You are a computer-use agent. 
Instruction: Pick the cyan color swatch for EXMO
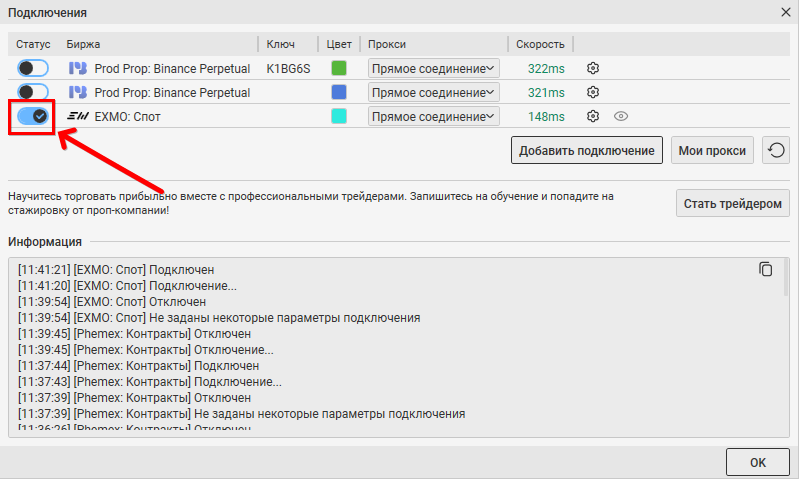pyautogui.click(x=339, y=116)
